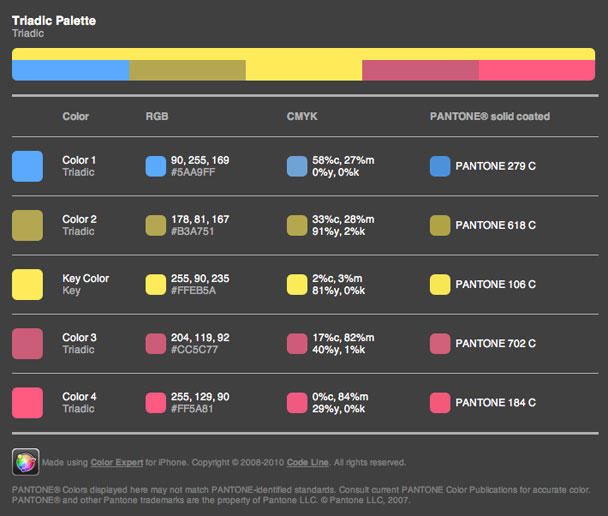Click the PANTONE 106 C swatch

(440, 284)
